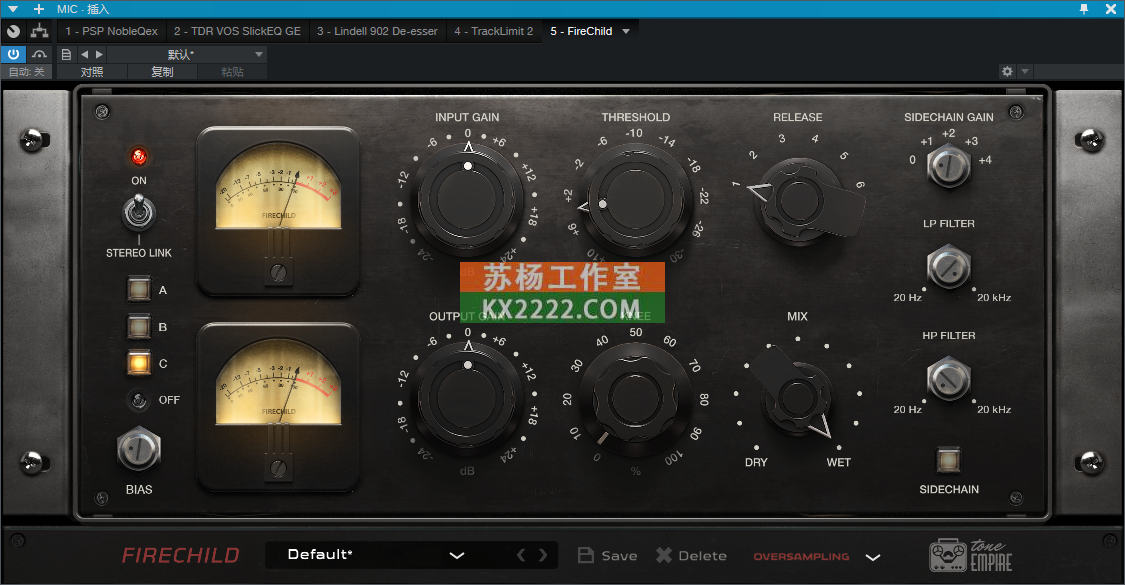Click the bypass arc icon
Screen dimensions: 1125x585
click(39, 55)
